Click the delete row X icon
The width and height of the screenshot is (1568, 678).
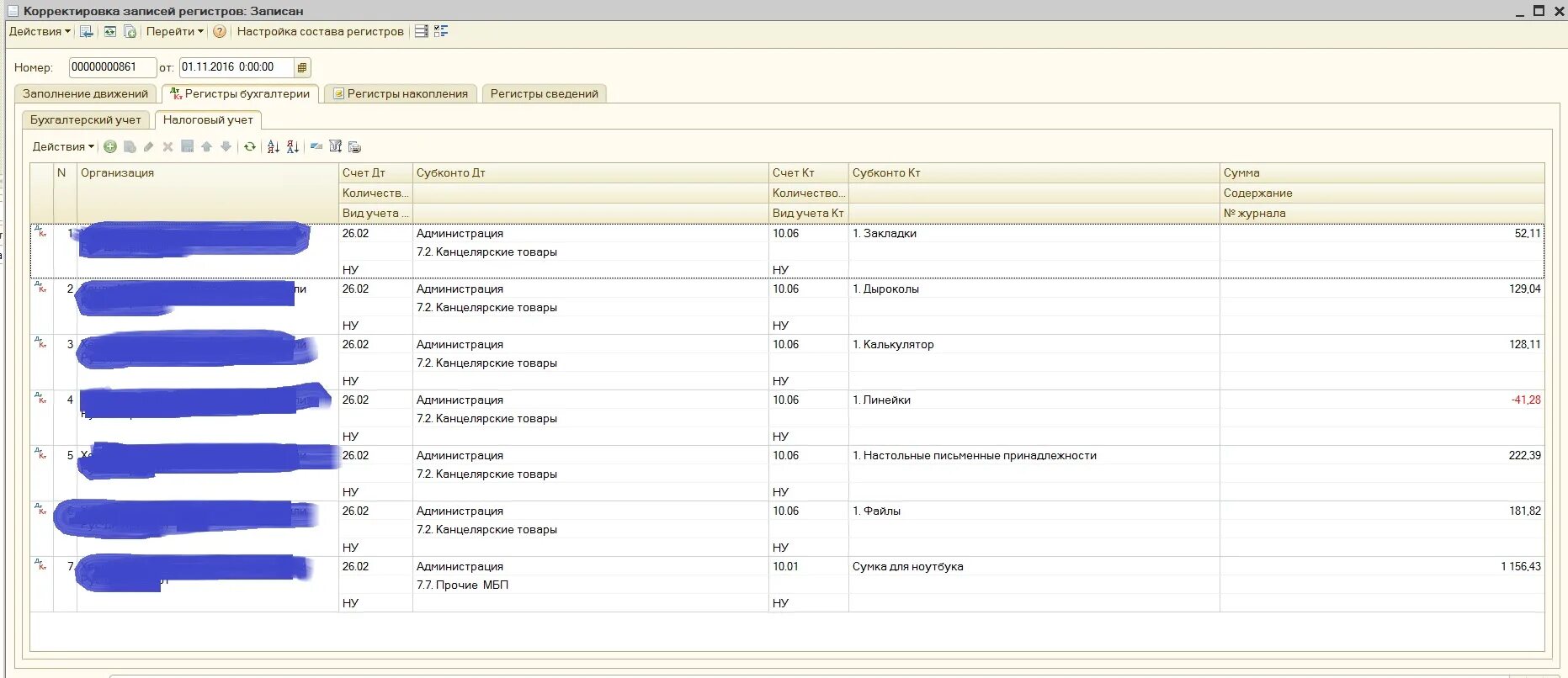pyautogui.click(x=167, y=146)
